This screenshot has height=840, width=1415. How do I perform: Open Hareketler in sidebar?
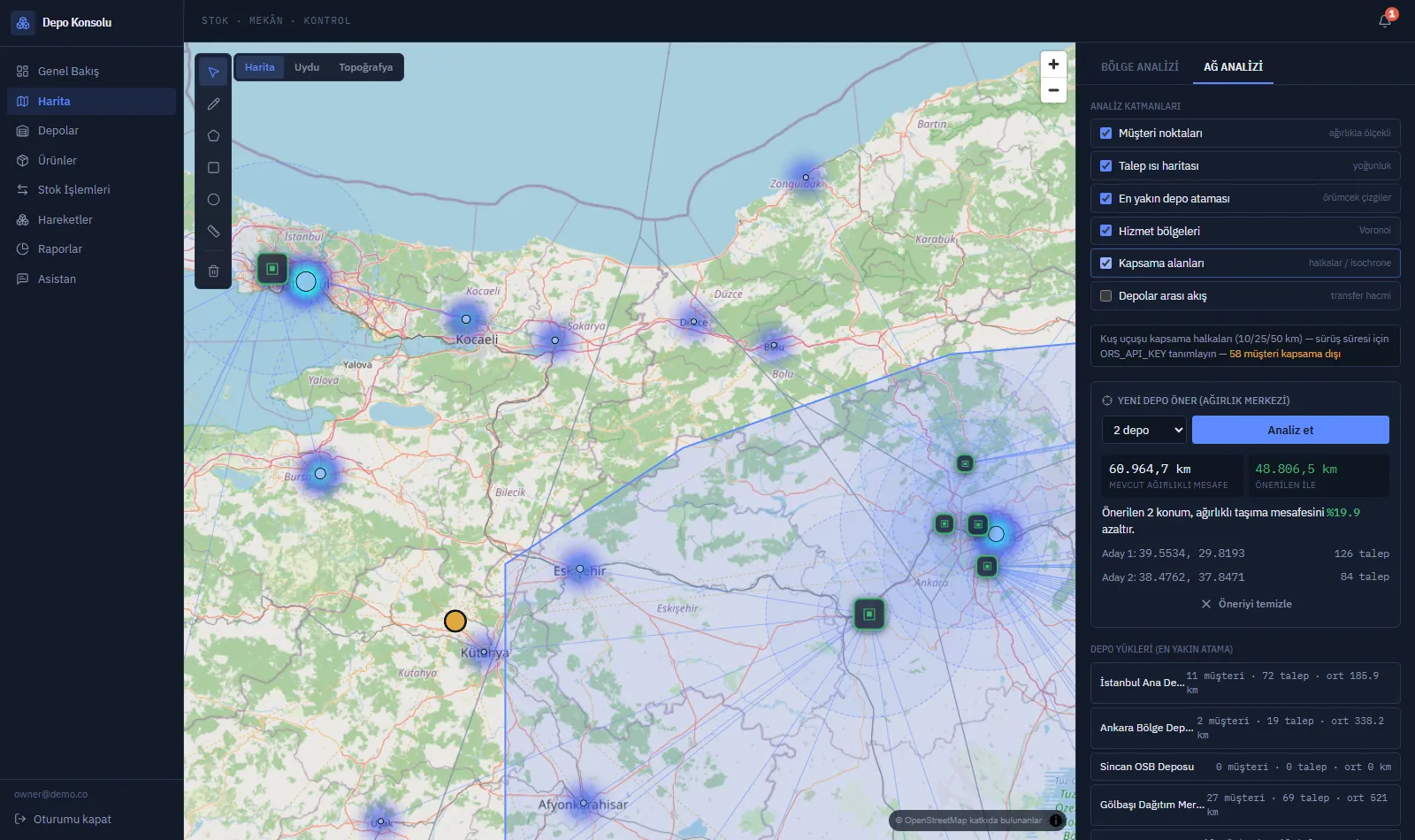pos(91,219)
